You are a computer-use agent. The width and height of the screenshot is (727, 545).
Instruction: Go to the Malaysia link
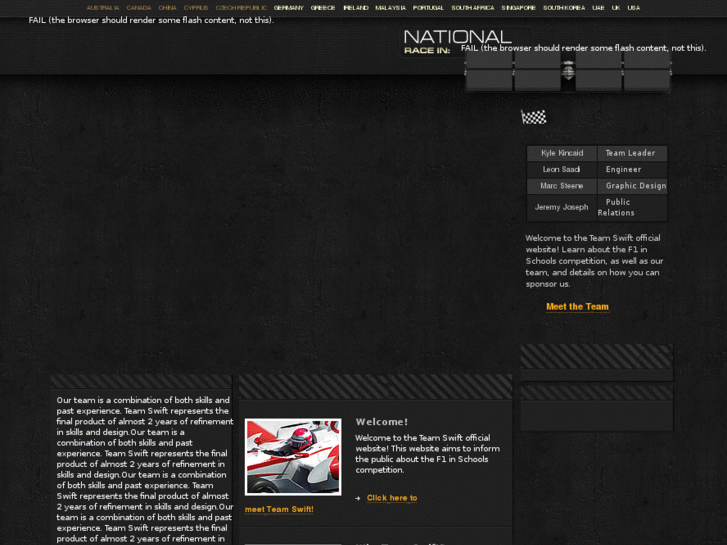390,8
